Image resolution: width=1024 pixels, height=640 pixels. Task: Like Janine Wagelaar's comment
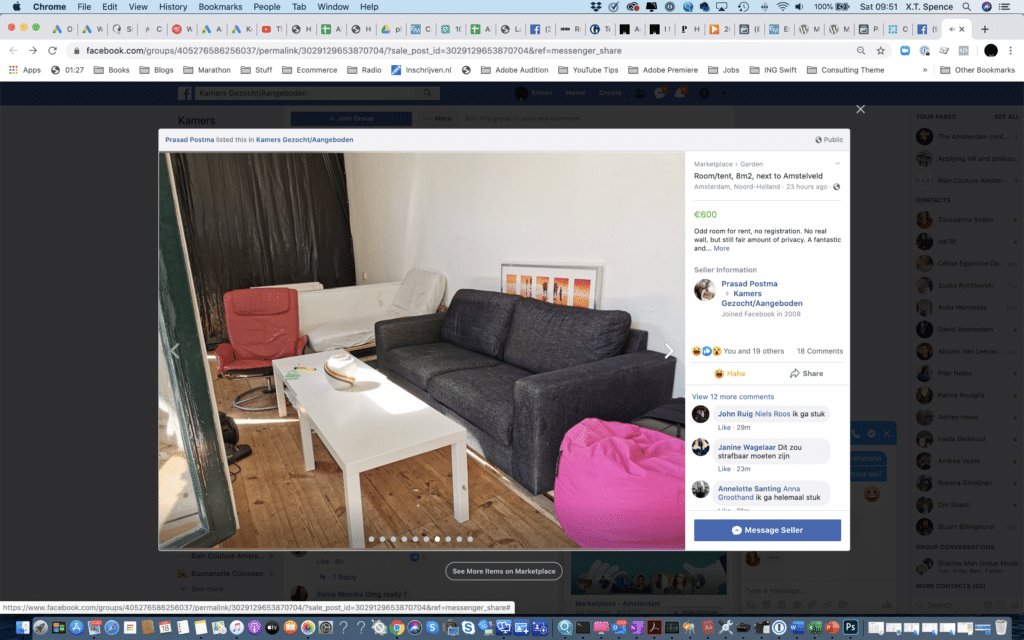click(x=724, y=469)
